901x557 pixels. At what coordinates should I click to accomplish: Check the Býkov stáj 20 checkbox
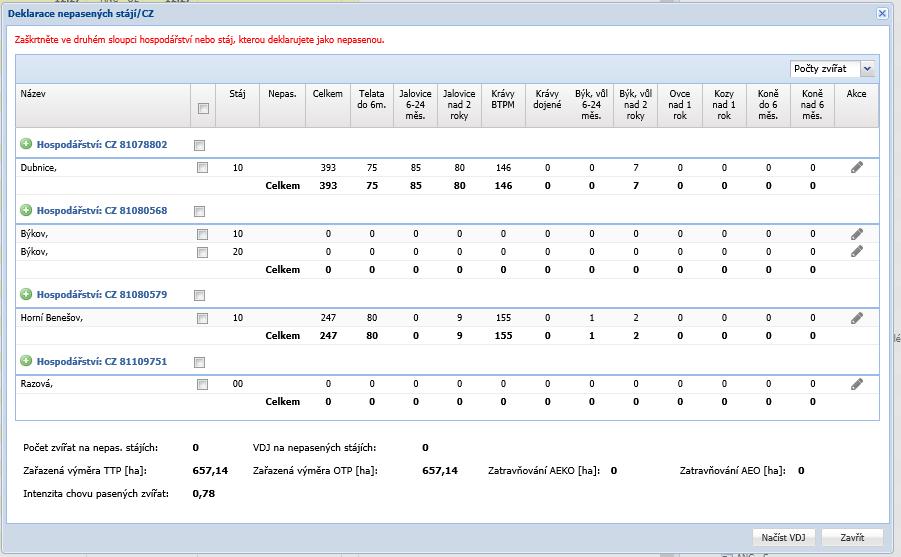202,252
